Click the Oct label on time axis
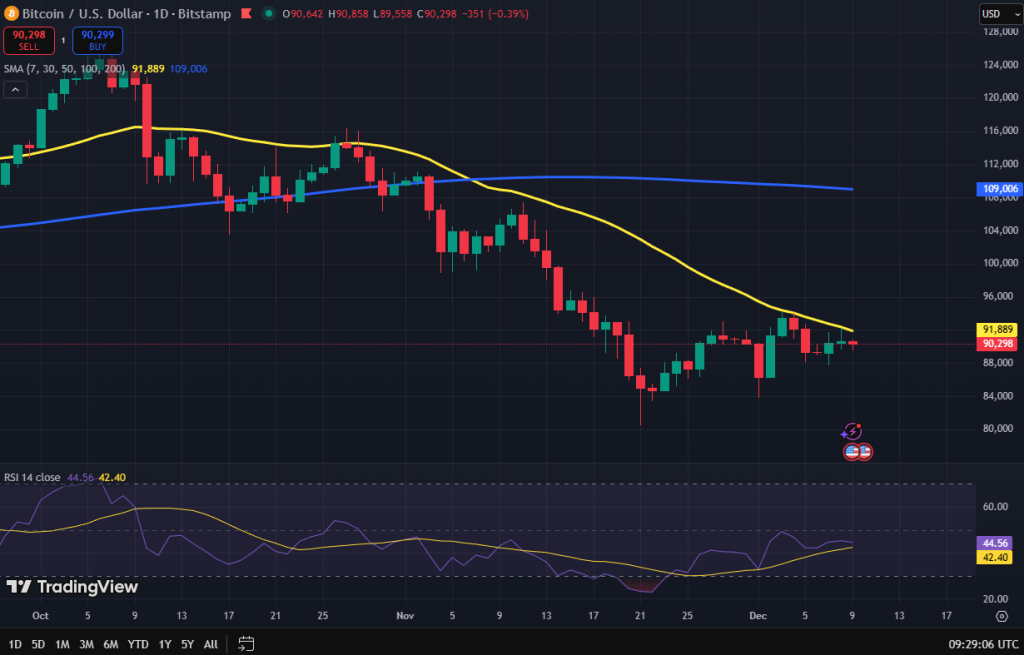The image size is (1024, 655). [40, 616]
